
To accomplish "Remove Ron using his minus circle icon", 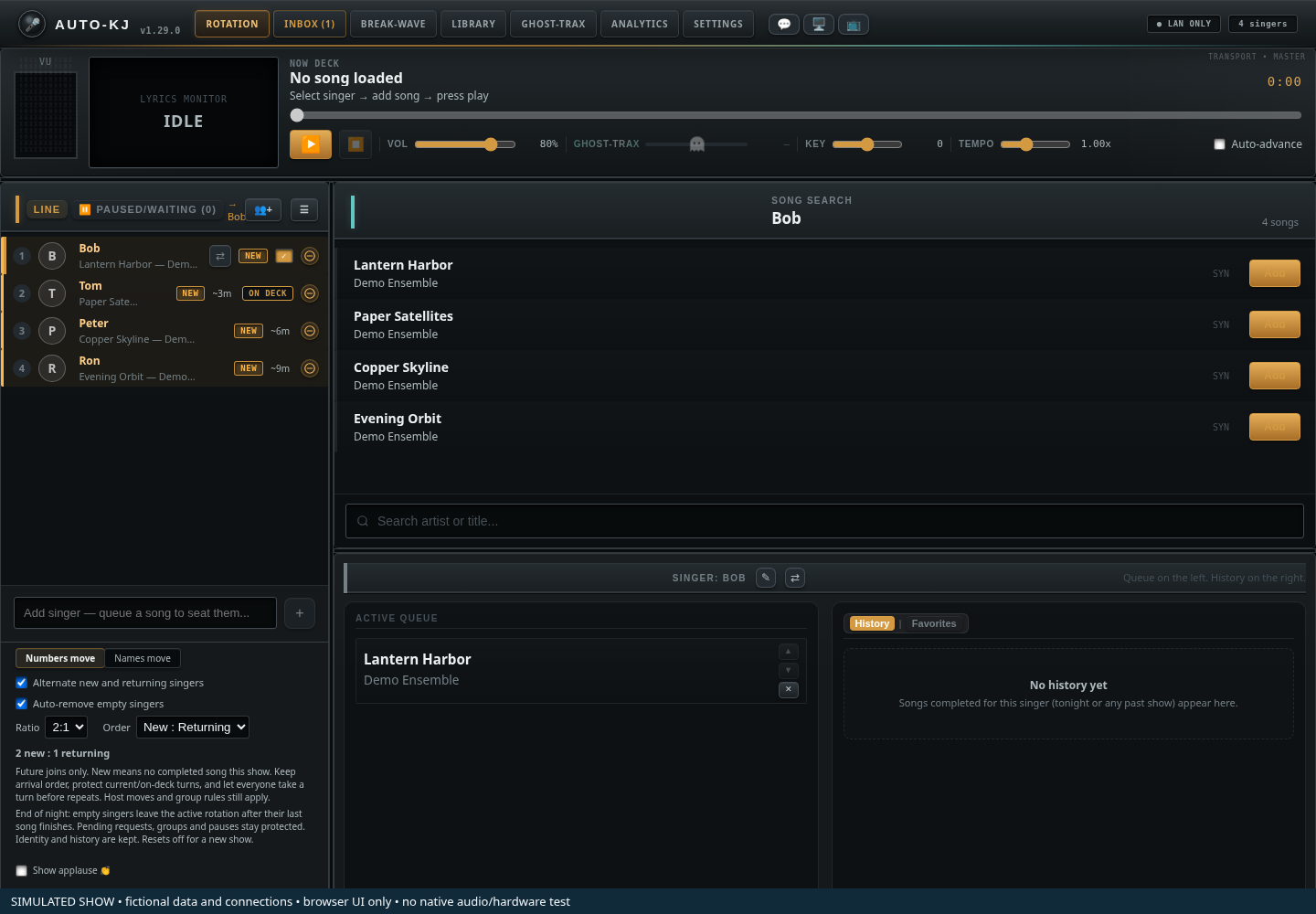I will click(310, 368).
